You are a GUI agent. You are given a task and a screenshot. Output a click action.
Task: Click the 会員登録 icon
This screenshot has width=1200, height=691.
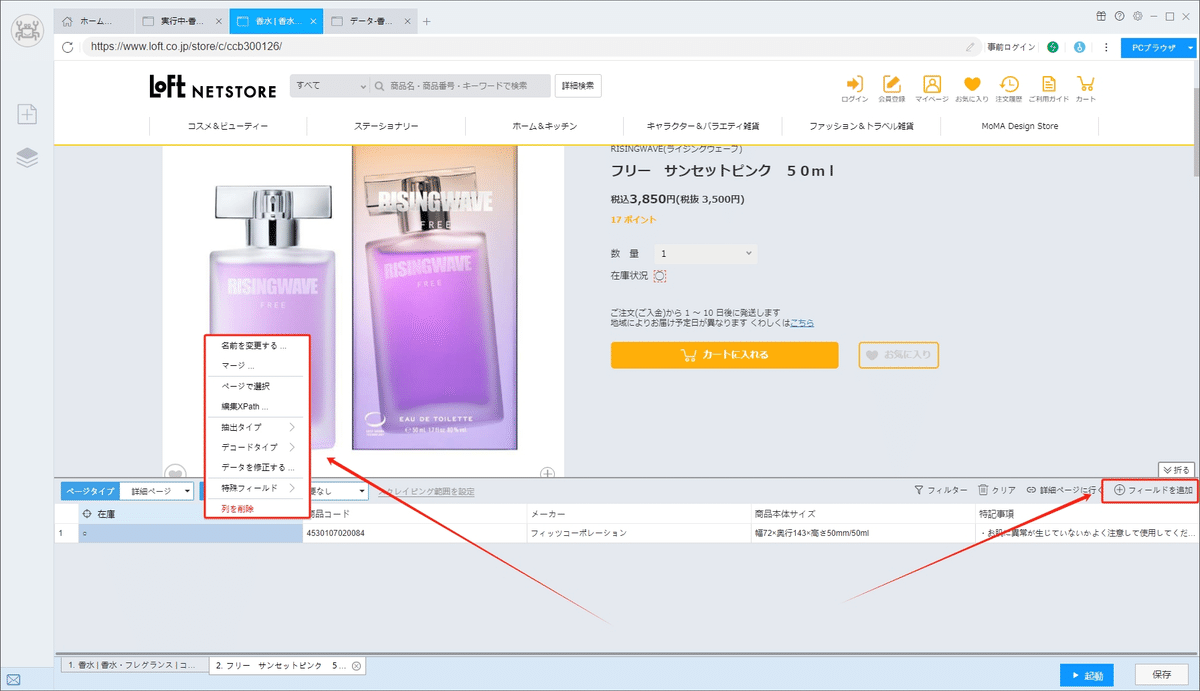click(x=891, y=88)
